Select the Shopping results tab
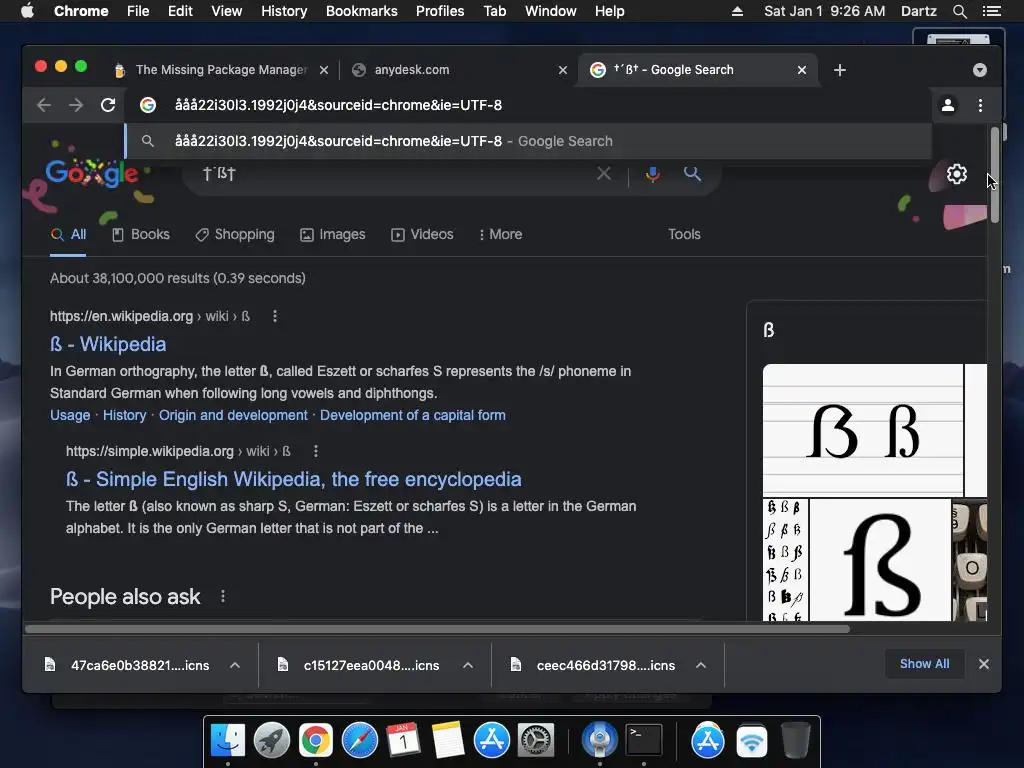Viewport: 1024px width, 768px height. 235,234
